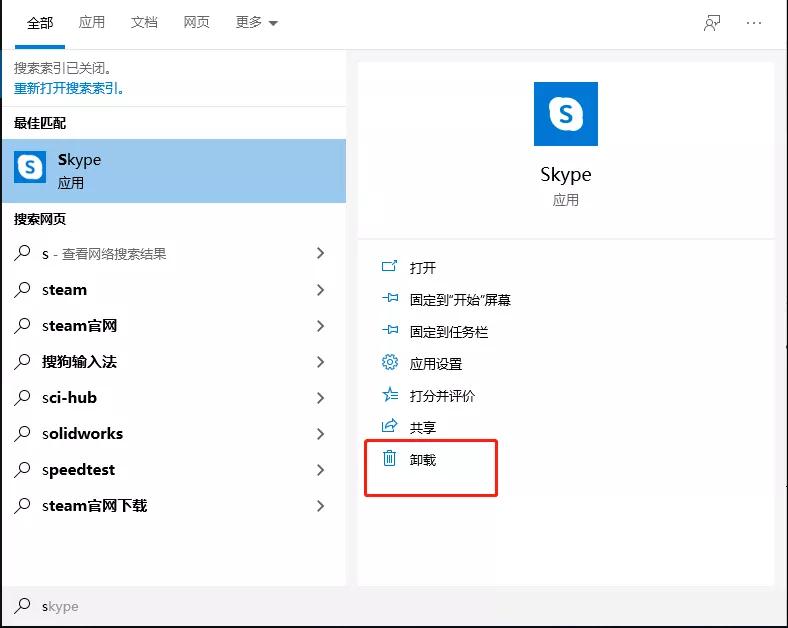Click the search icon beside solidworks

click(x=22, y=434)
